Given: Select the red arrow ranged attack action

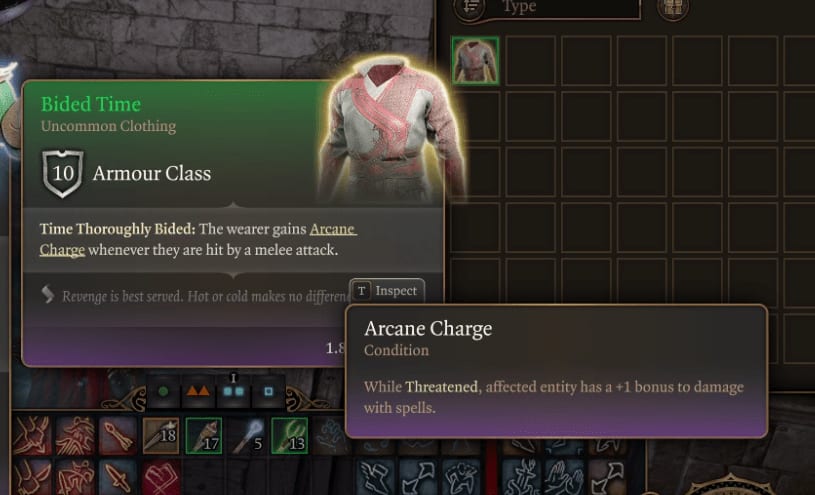Looking at the screenshot, I should tap(118, 435).
